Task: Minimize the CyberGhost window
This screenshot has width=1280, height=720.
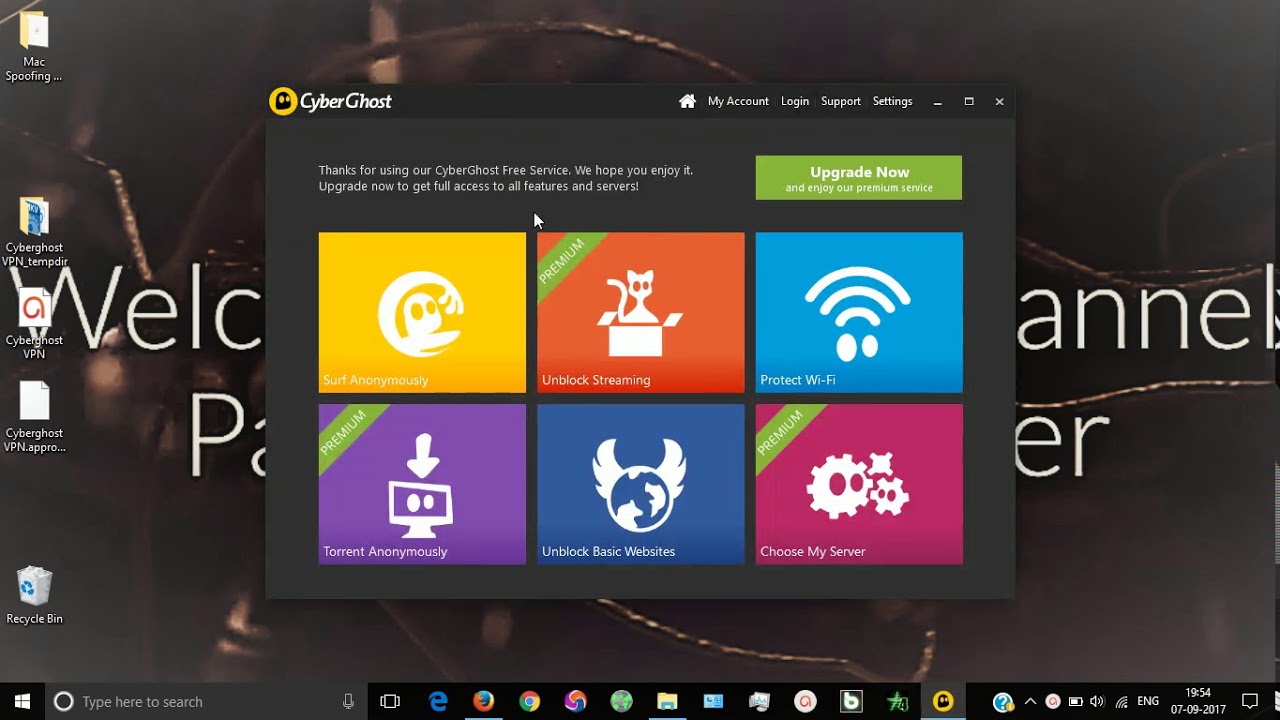Action: pos(937,101)
